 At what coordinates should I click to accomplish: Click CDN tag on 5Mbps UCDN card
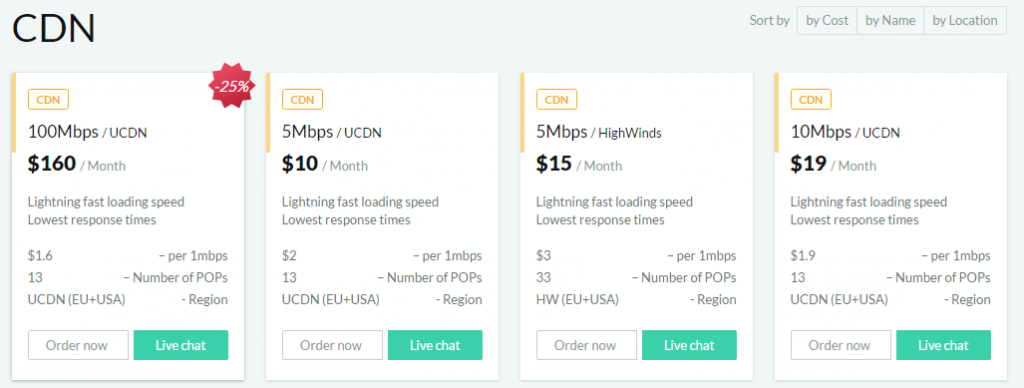pos(302,100)
